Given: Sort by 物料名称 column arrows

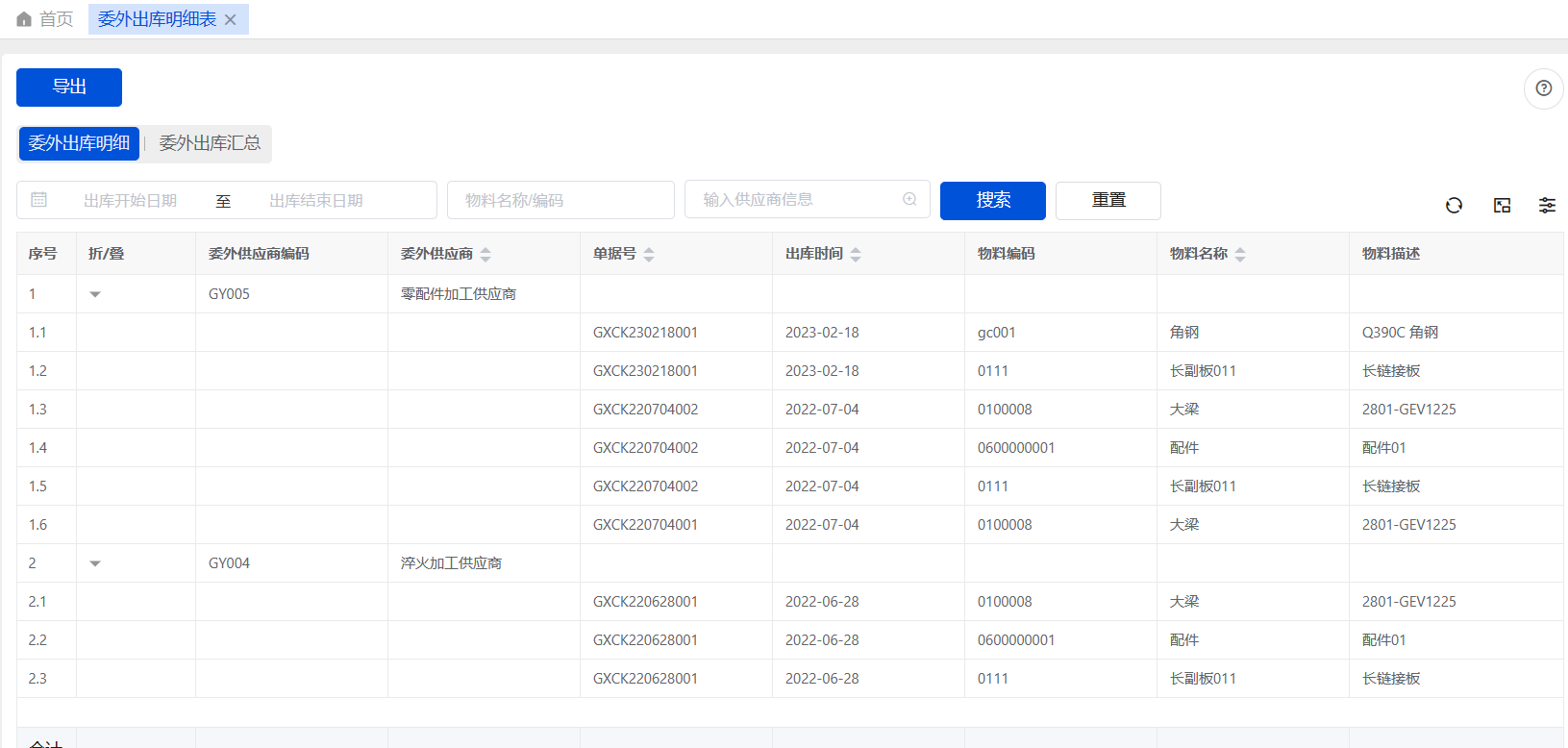Looking at the screenshot, I should (1240, 254).
